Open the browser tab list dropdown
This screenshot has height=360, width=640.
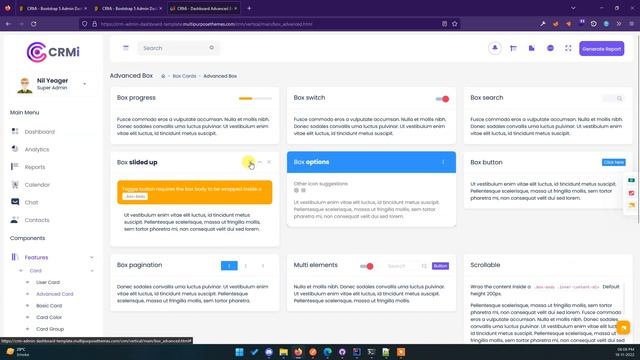[573, 8]
